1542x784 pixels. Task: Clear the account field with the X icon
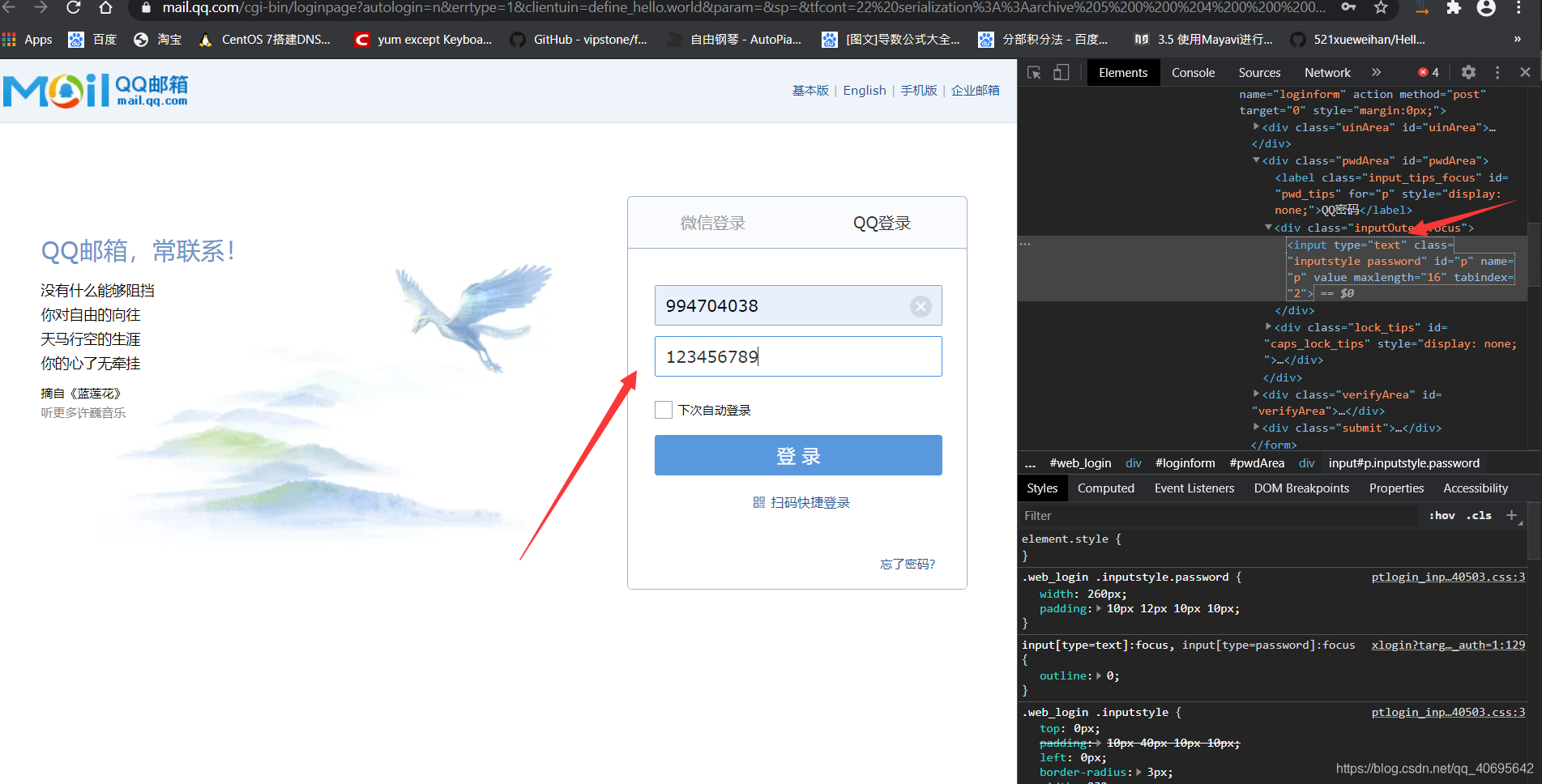click(x=921, y=306)
